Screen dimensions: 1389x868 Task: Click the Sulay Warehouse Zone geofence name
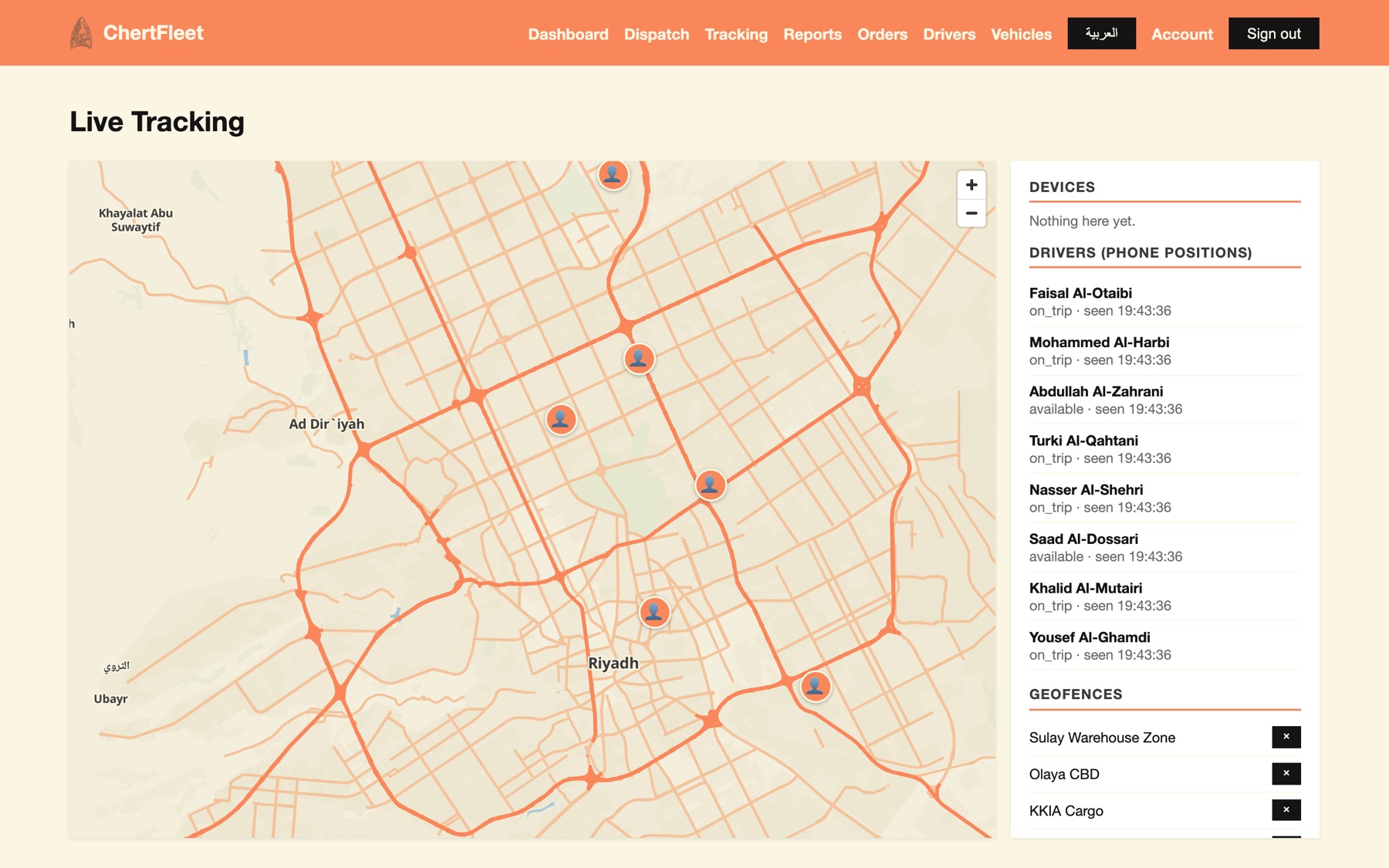[x=1102, y=738]
